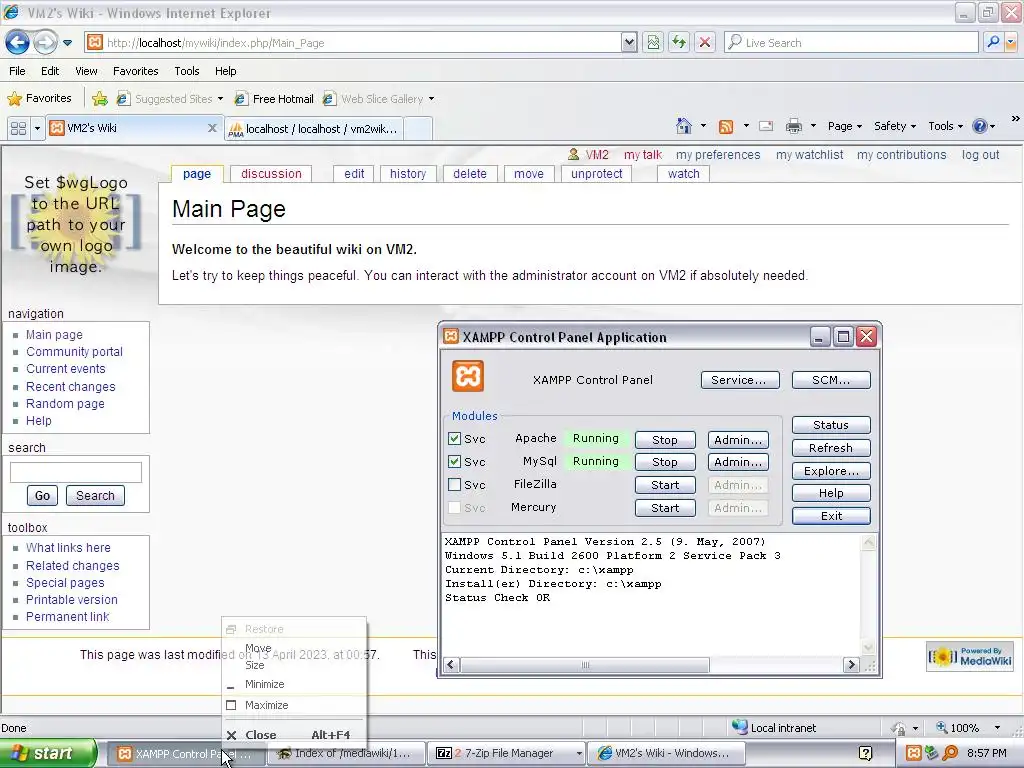
Task: Click the XAMPP icon in the system tray
Action: tap(914, 753)
